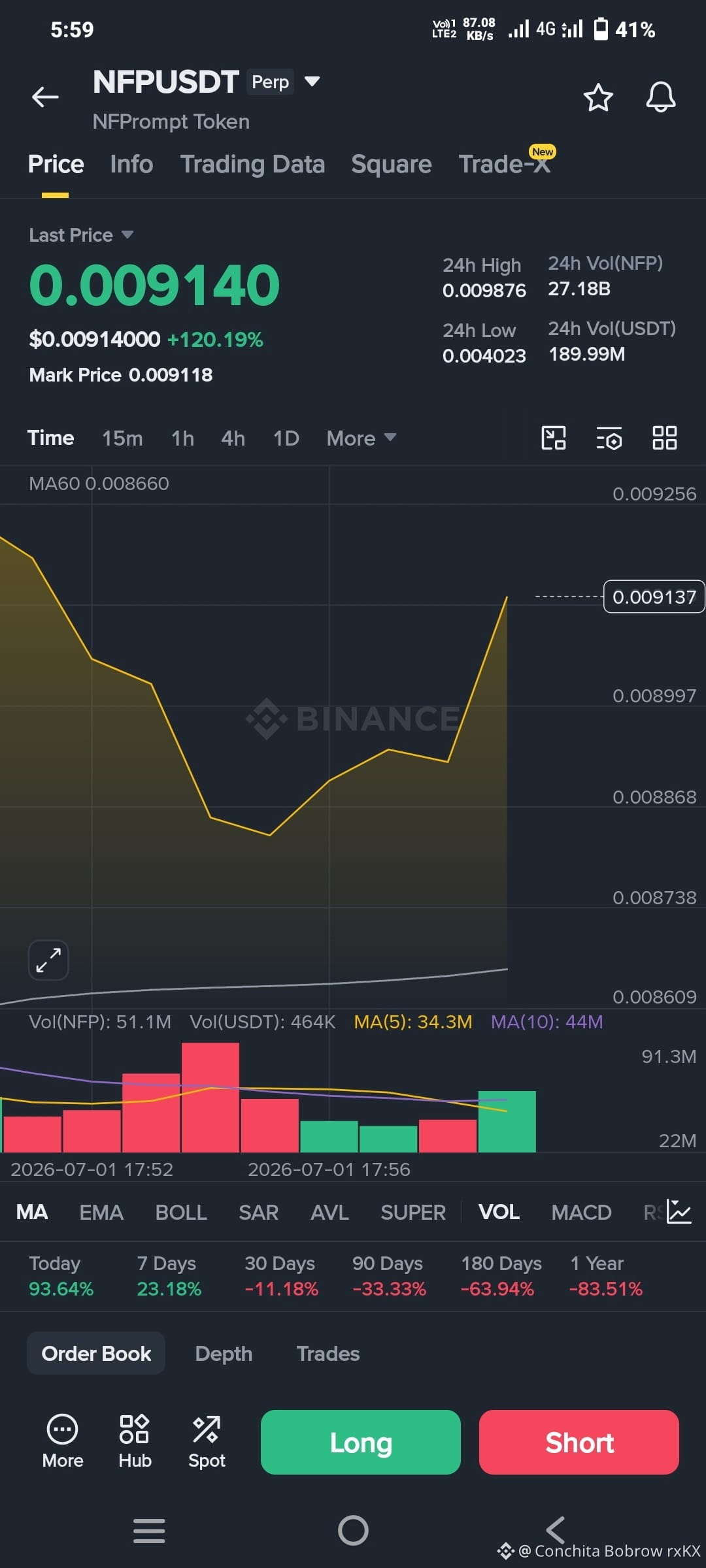Open the Order Book section
The height and width of the screenshot is (1568, 706).
[96, 1353]
